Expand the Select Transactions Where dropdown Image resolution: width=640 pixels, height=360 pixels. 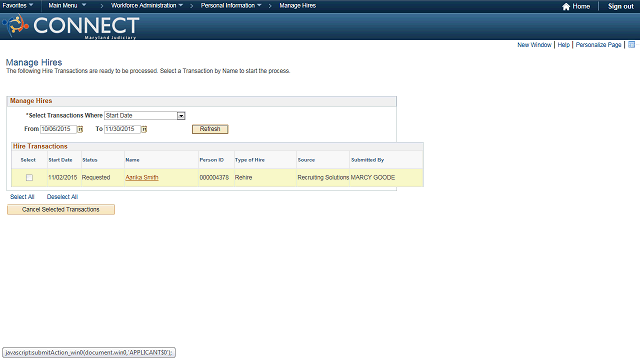coord(181,116)
